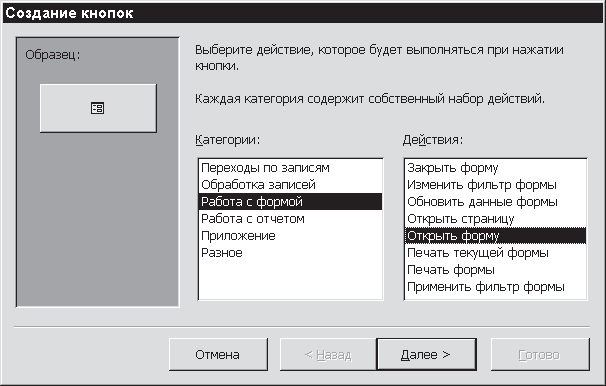This screenshot has width=606, height=386.
Task: Select the Приложение category
Action: [x=290, y=236]
